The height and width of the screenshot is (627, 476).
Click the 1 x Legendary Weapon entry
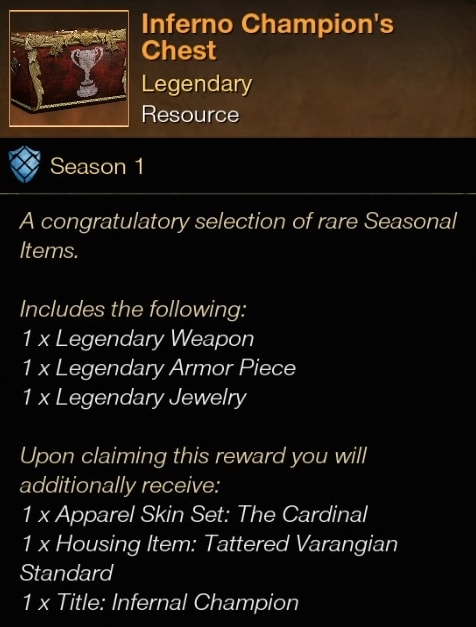[138, 340]
